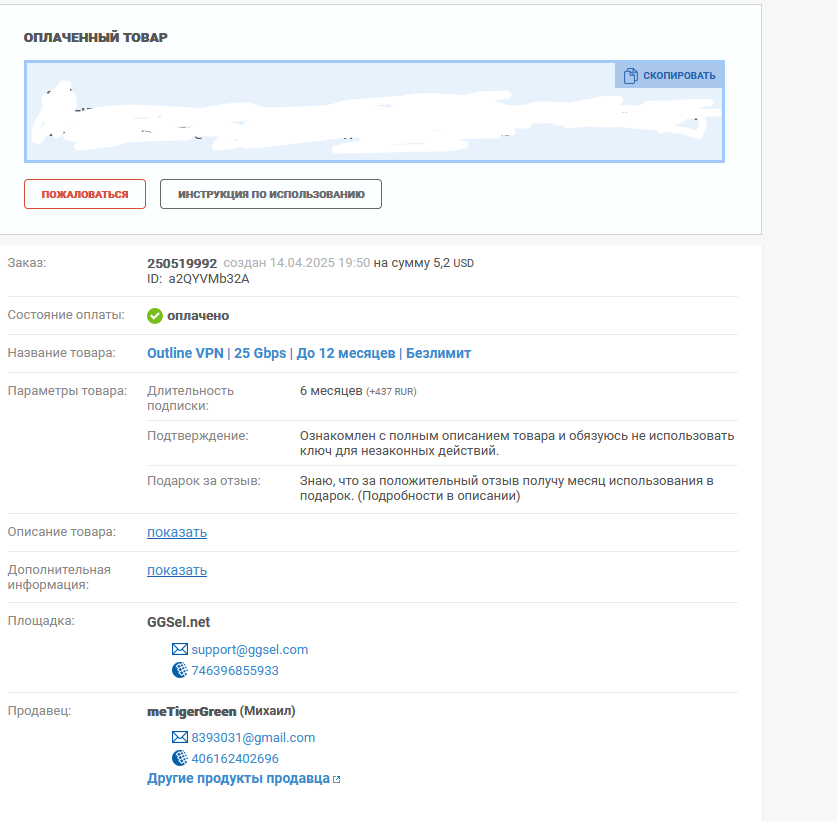Click the copy icon in the paid product box
The width and height of the screenshot is (837, 821).
630,76
